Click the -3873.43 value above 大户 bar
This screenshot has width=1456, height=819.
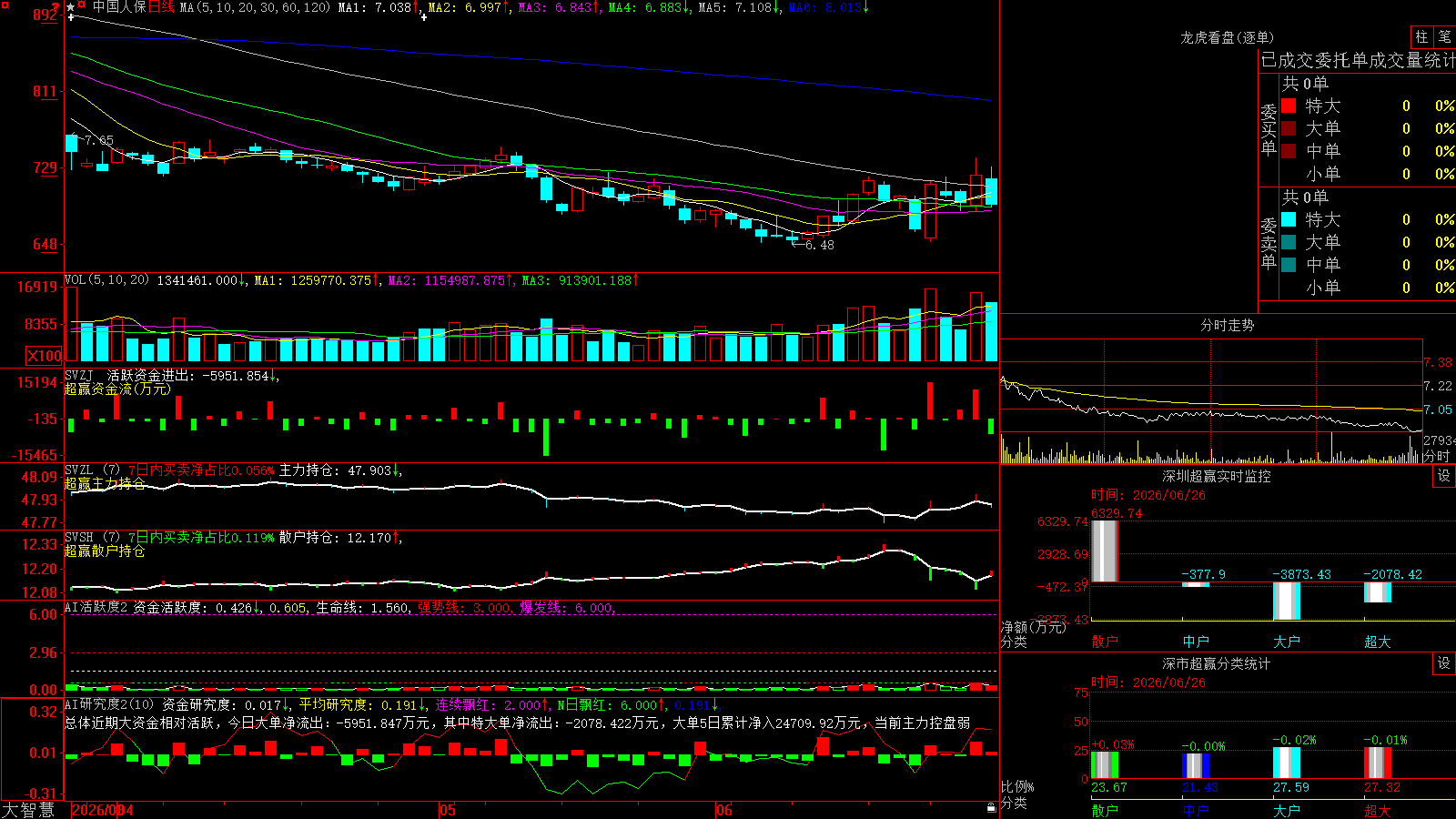(1301, 574)
